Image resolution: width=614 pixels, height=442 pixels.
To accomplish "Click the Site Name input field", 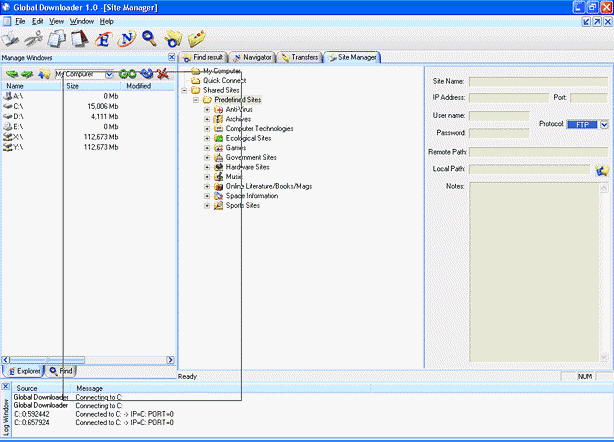I will pos(538,81).
